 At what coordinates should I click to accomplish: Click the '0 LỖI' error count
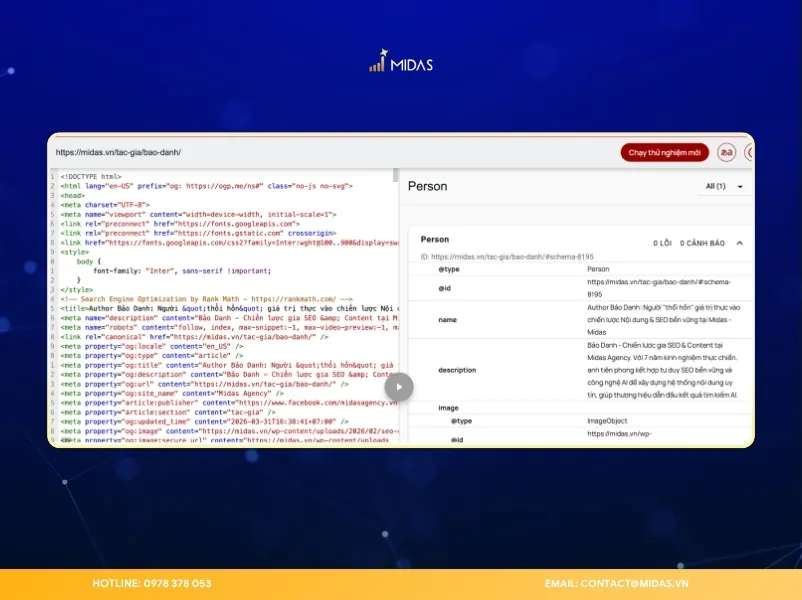[662, 243]
